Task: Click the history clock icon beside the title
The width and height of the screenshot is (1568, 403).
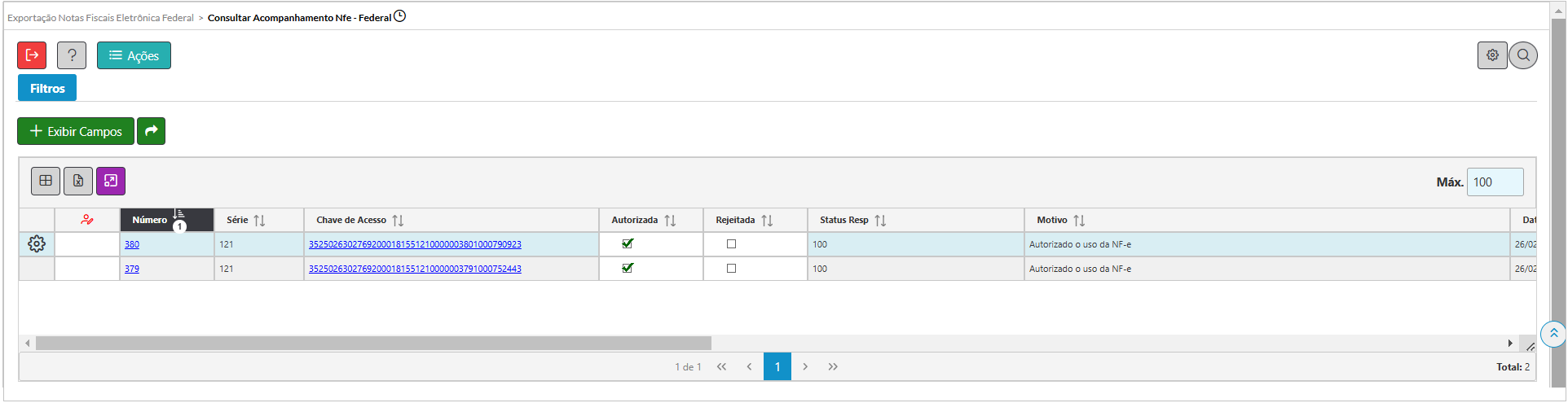Action: coord(399,16)
